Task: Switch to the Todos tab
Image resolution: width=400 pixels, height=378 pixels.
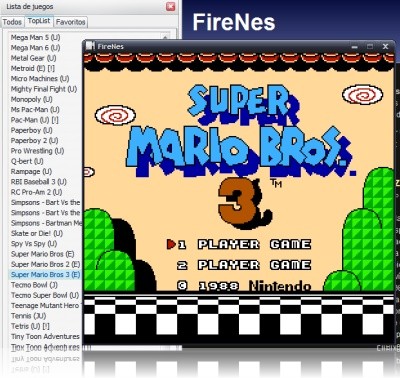Action: point(12,22)
